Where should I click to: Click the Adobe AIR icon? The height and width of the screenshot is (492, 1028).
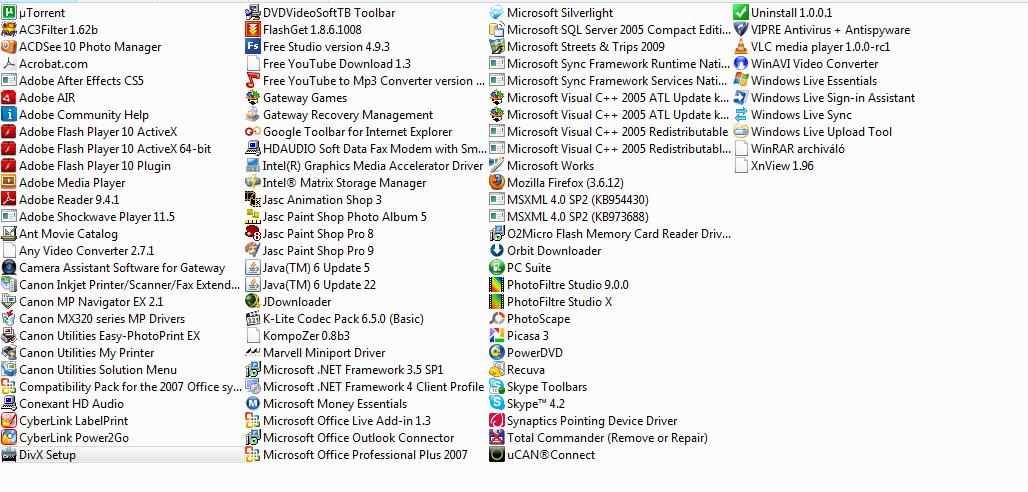pyautogui.click(x=9, y=98)
